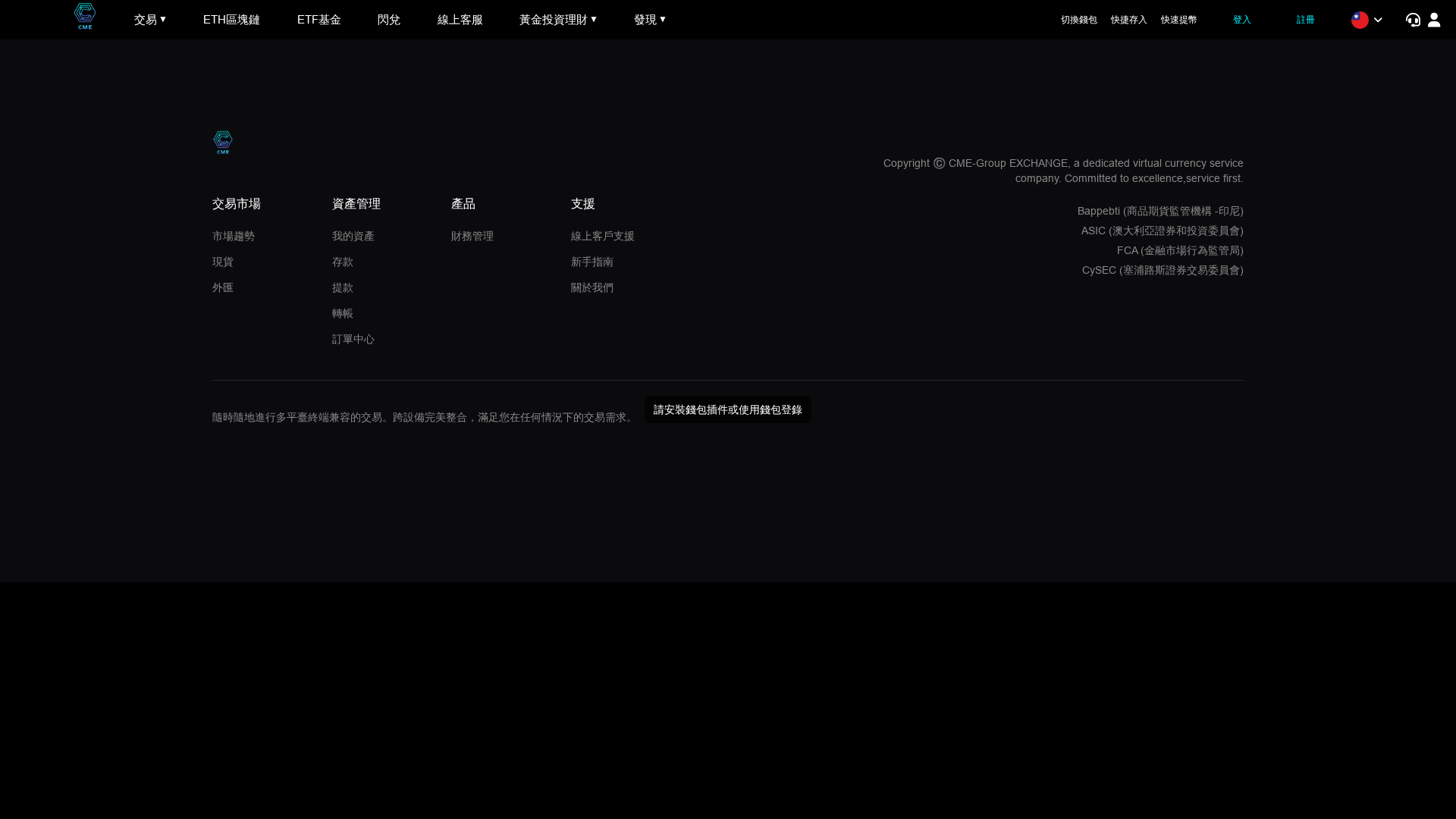Image resolution: width=1456 pixels, height=819 pixels.
Task: Open the 現貨 footer link
Action: [223, 262]
